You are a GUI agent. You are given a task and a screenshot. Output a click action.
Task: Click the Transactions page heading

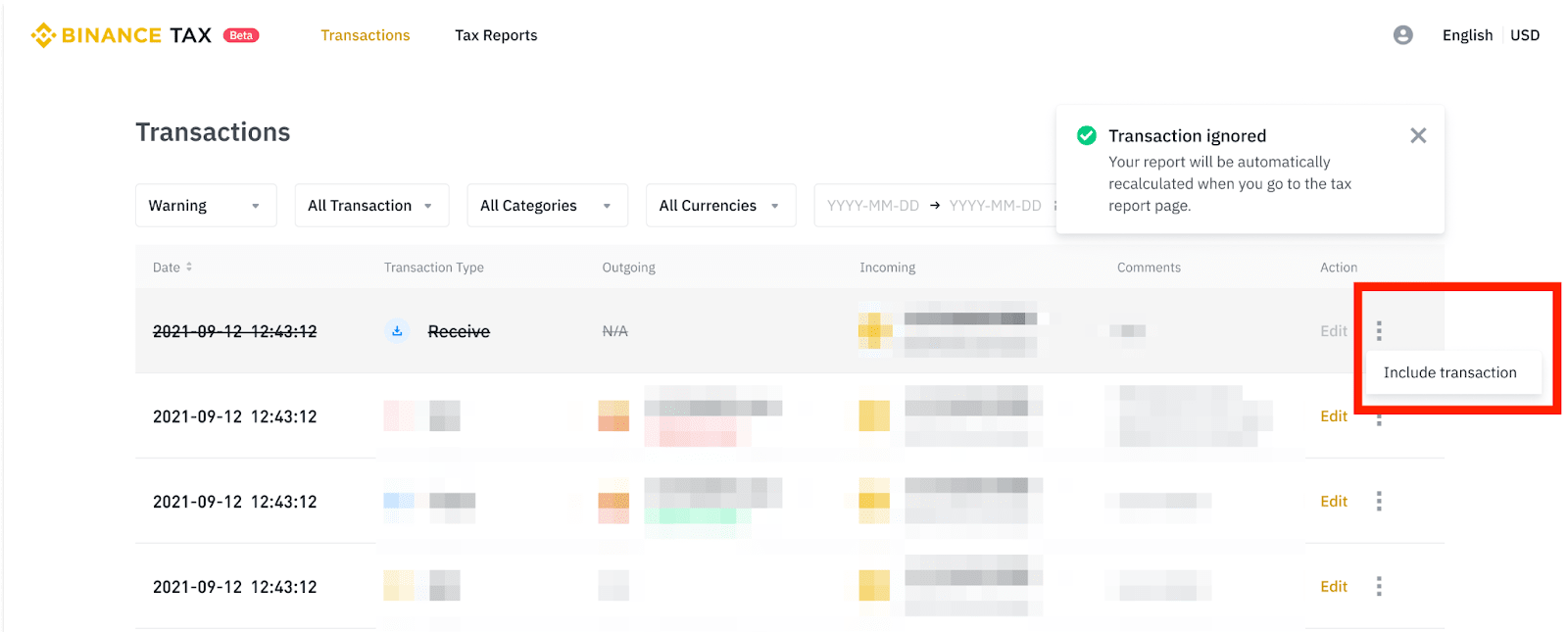pyautogui.click(x=213, y=132)
